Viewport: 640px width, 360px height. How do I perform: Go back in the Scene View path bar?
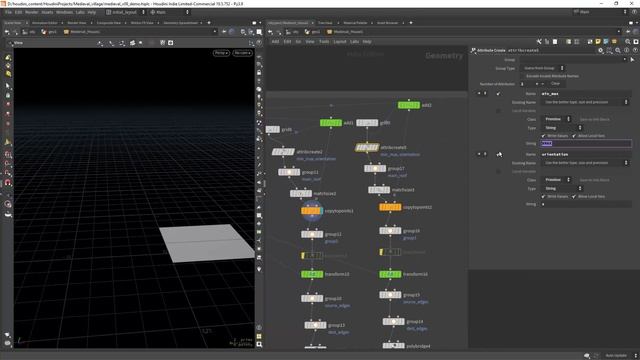coord(7,32)
